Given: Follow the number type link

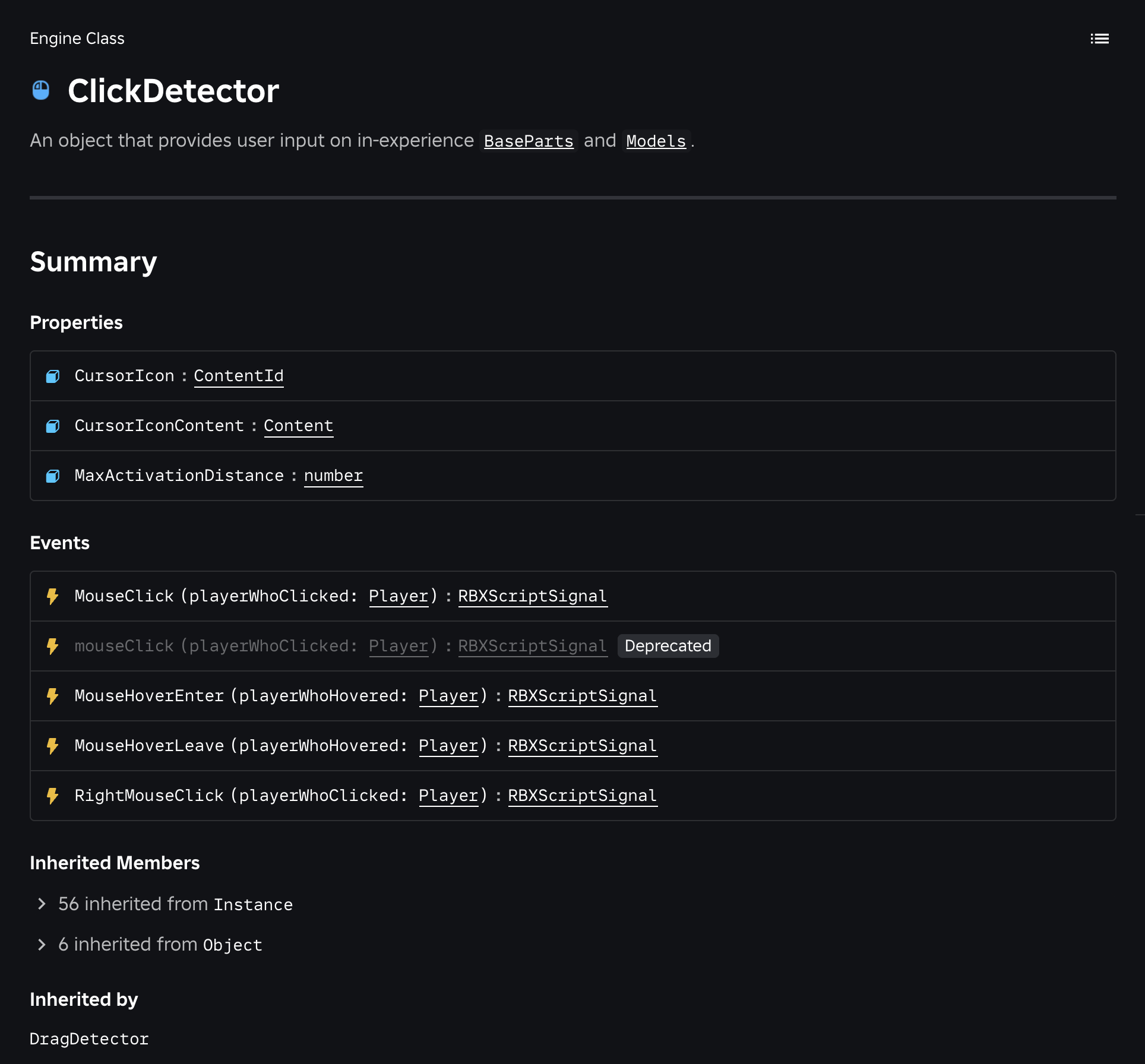Looking at the screenshot, I should [333, 476].
